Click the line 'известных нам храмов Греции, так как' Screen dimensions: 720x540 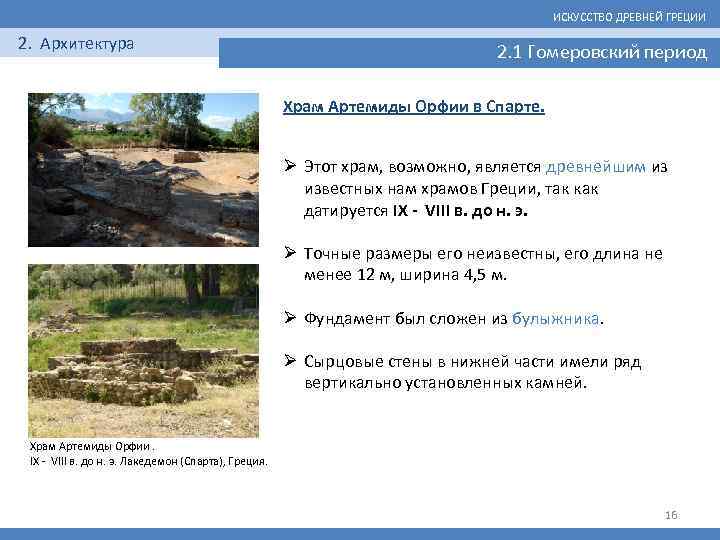pyautogui.click(x=451, y=189)
